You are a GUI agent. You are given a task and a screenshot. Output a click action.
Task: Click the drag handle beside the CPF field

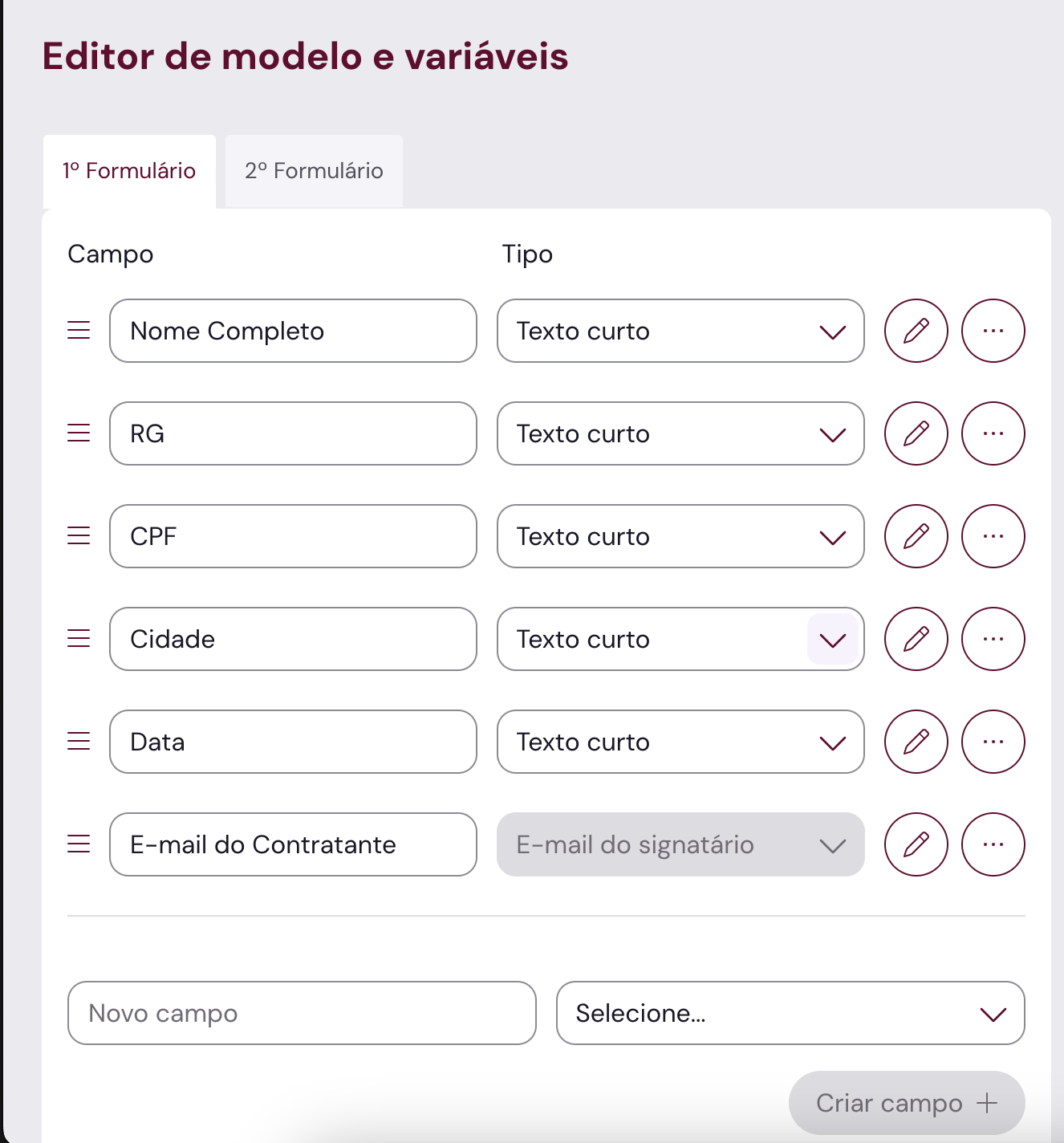[78, 536]
